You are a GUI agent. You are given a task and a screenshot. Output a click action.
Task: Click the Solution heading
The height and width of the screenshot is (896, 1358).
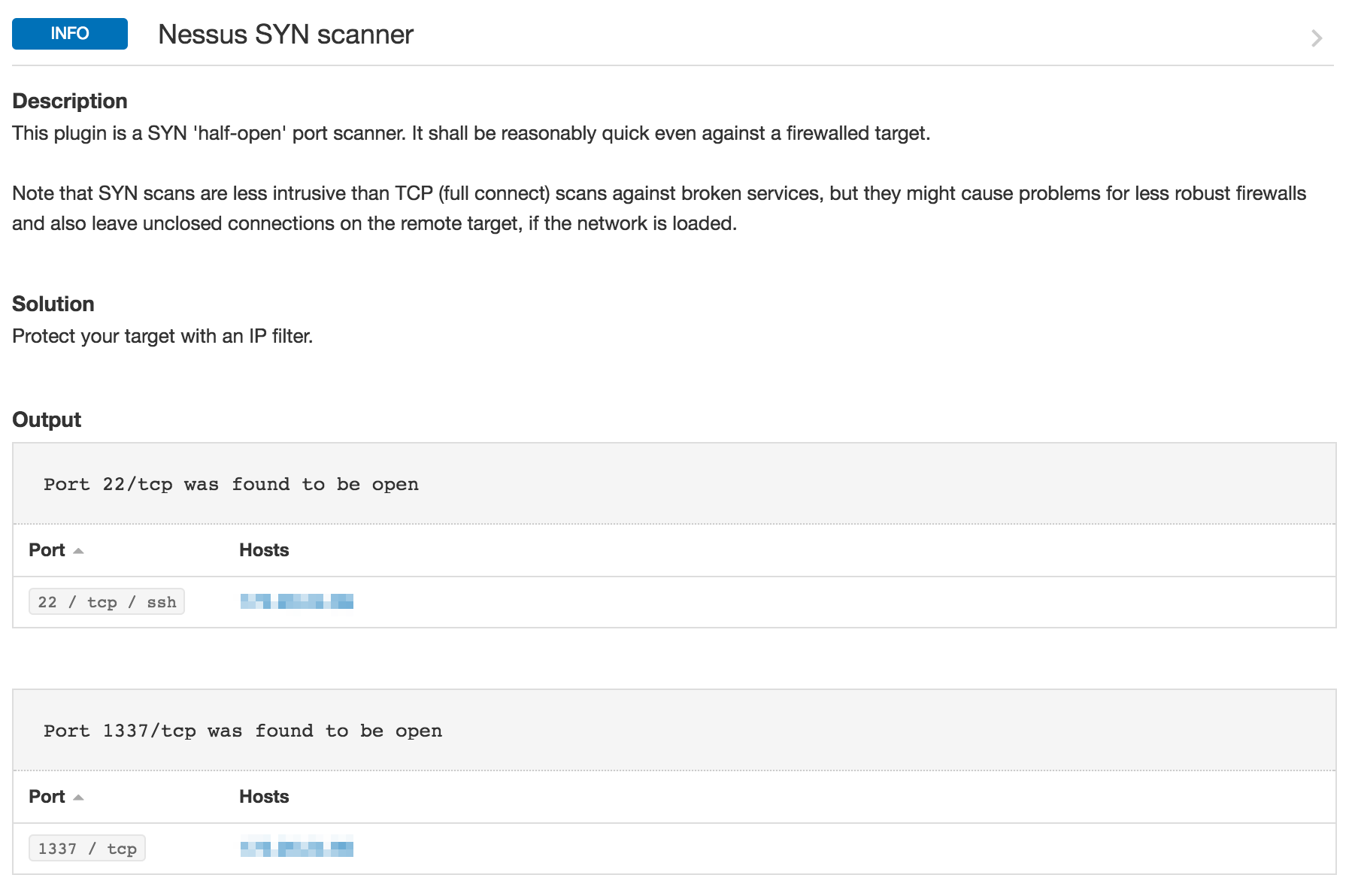pyautogui.click(x=53, y=304)
